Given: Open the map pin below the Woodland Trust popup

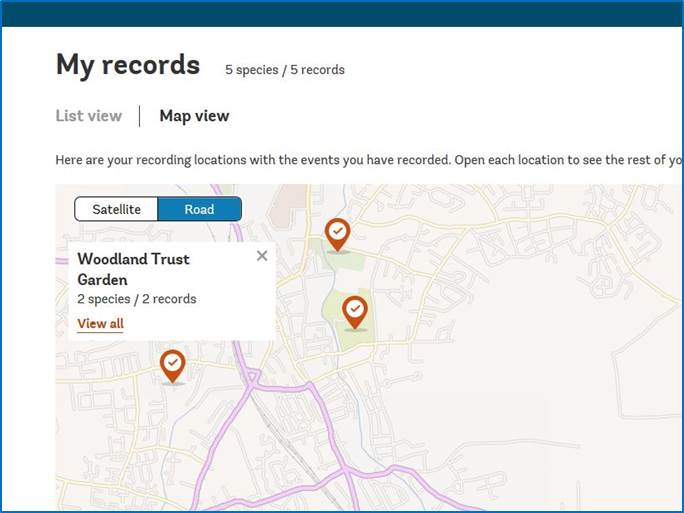Looking at the screenshot, I should point(173,364).
